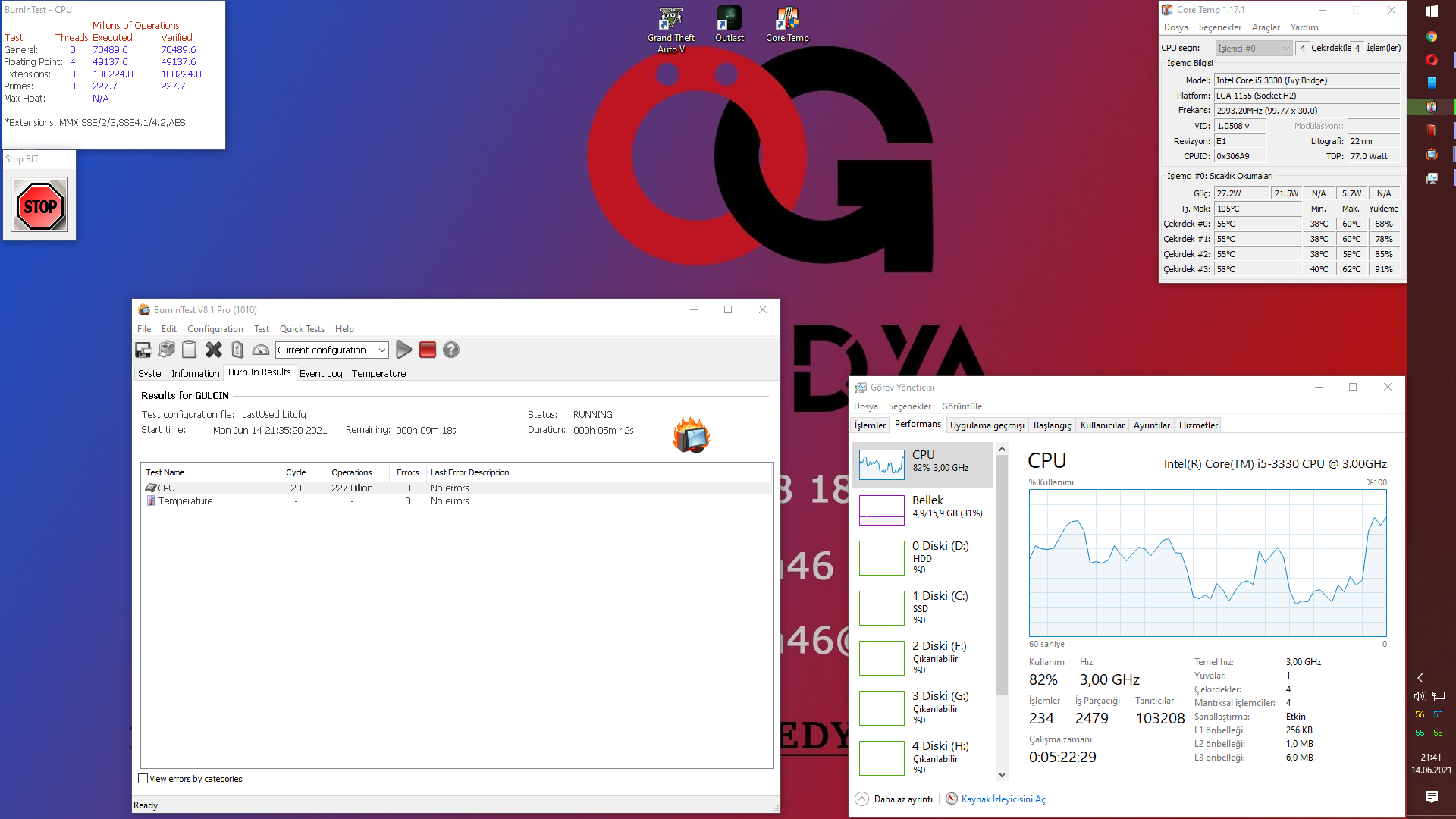Enable View errors by categories checkbox

[143, 779]
